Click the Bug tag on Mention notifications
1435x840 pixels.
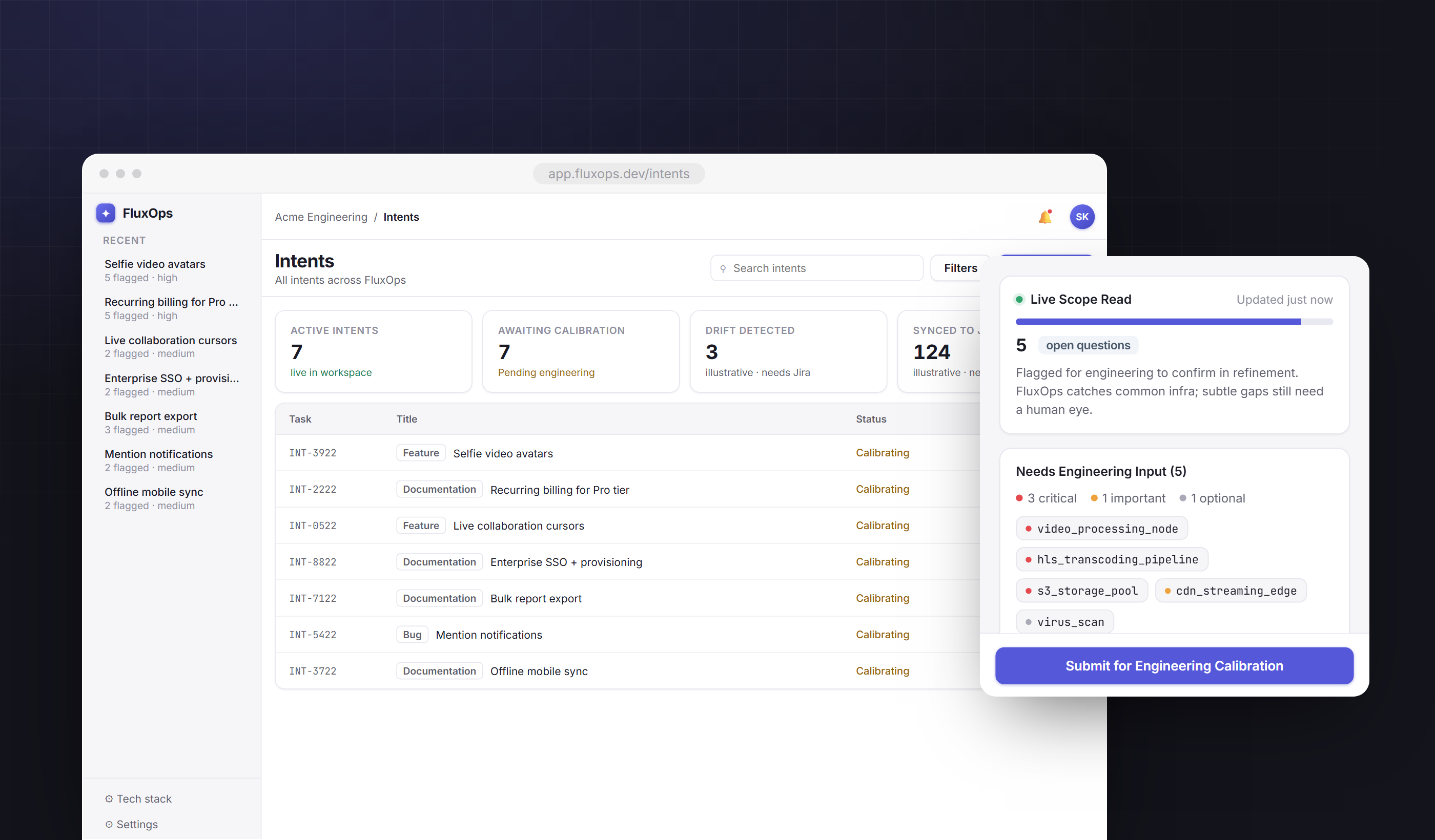pos(412,635)
